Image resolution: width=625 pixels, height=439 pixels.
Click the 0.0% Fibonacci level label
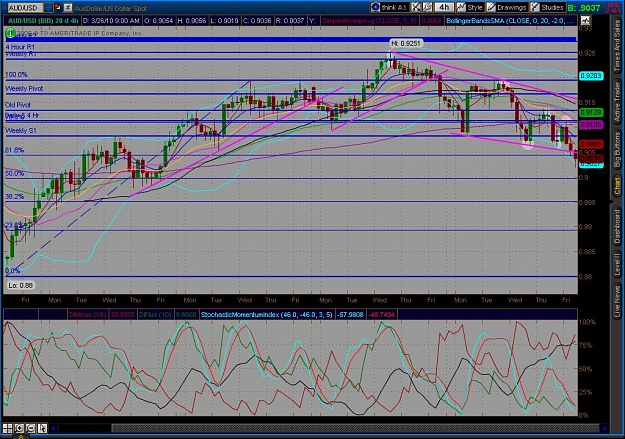[12, 271]
